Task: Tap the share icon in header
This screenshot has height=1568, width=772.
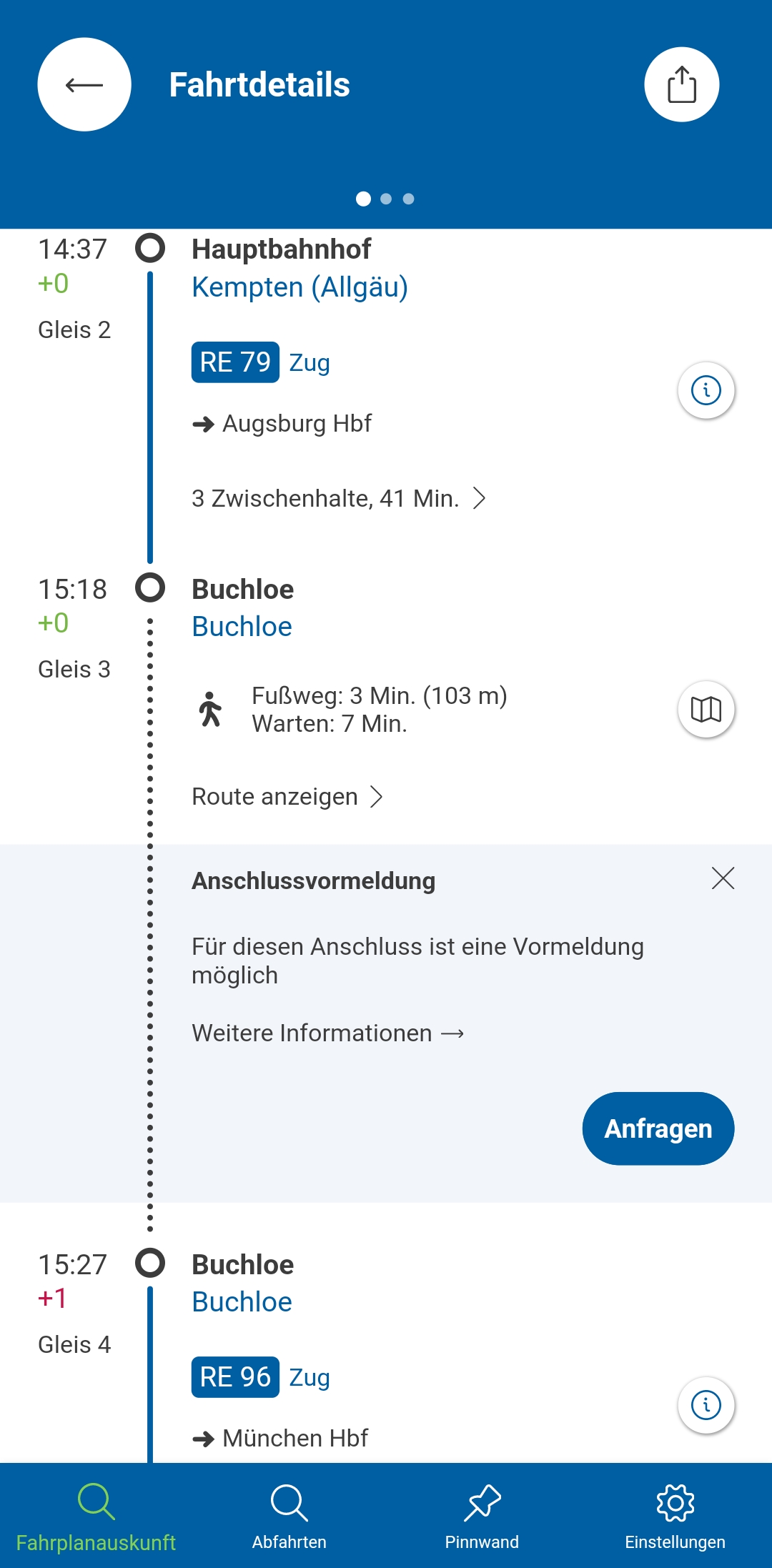Action: coord(681,84)
